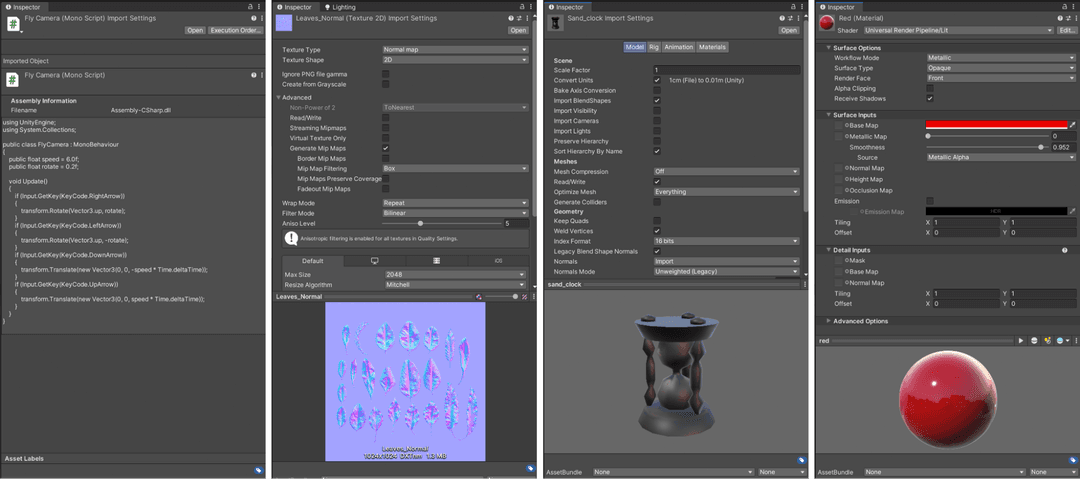The width and height of the screenshot is (1080, 479).
Task: Collapse the Advanced foldout in texture settings
Action: (x=279, y=98)
